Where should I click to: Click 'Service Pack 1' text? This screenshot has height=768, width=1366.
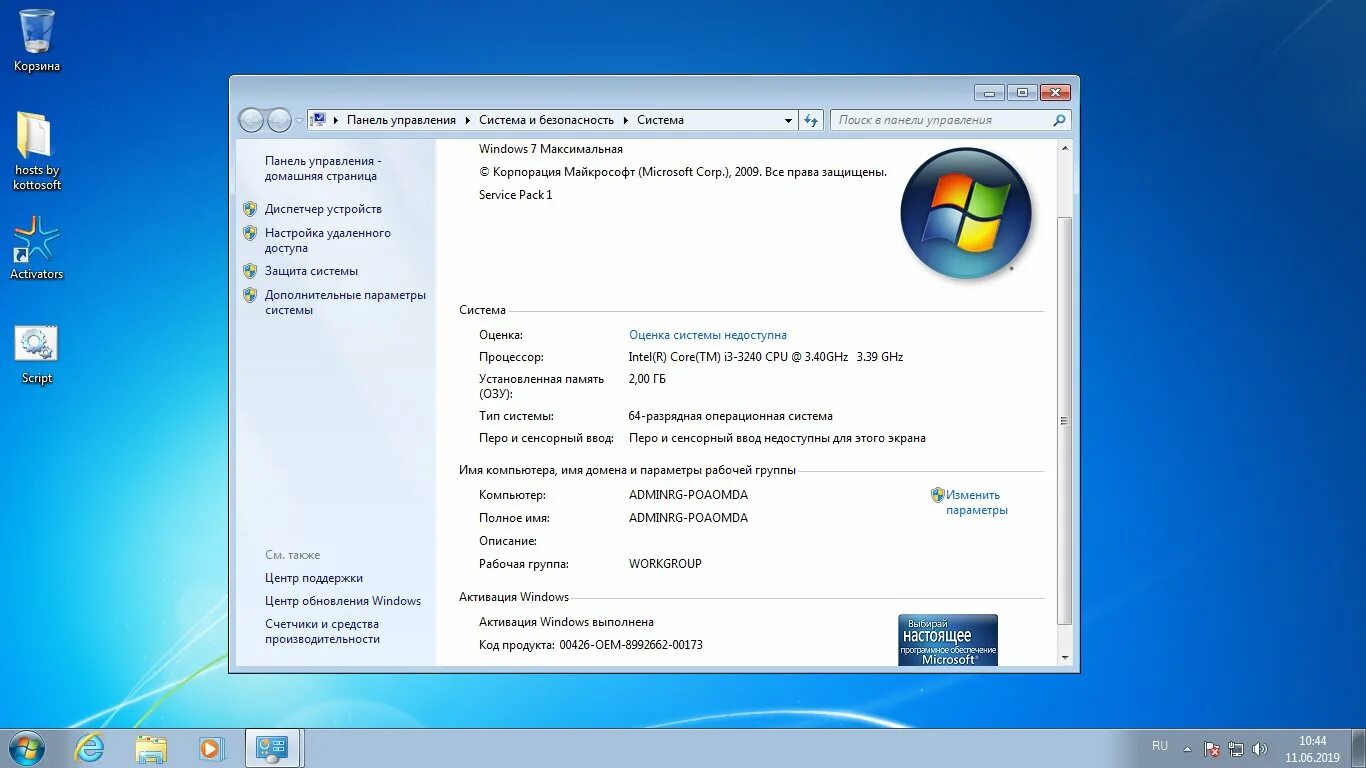515,195
